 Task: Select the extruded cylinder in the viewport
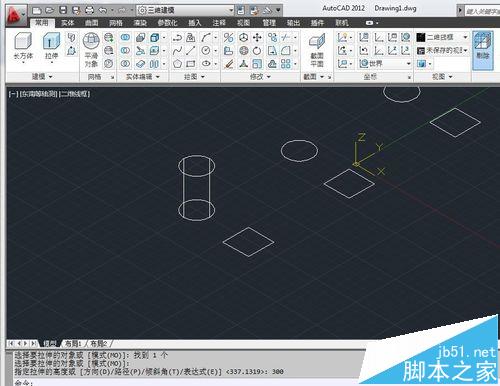point(197,188)
